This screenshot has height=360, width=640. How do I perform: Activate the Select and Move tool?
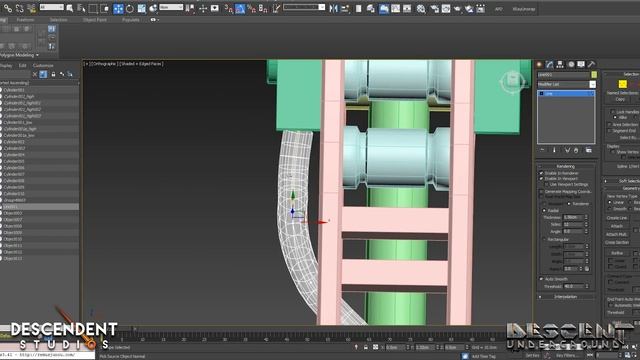tap(118, 8)
